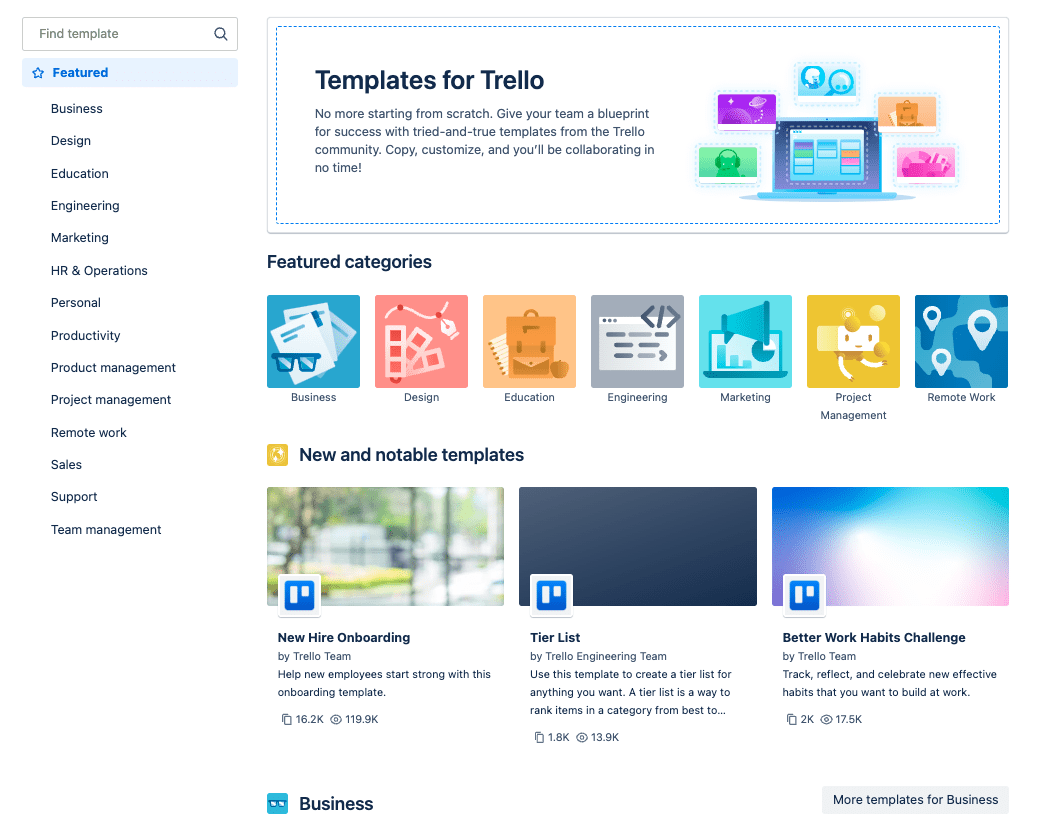Click the Remote Work label under featured categories
Viewport: 1049px width, 823px height.
(x=961, y=397)
